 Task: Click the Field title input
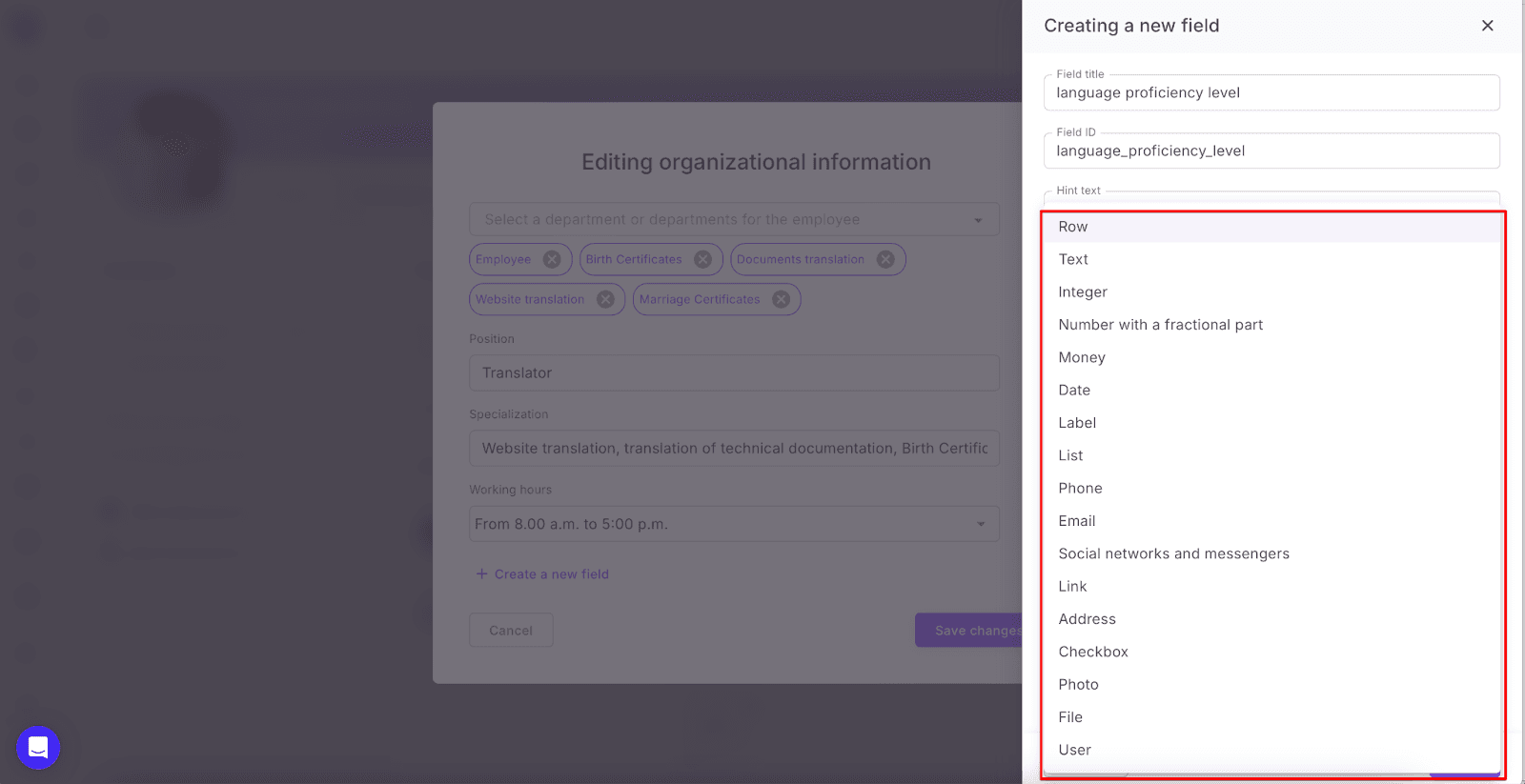click(1271, 93)
